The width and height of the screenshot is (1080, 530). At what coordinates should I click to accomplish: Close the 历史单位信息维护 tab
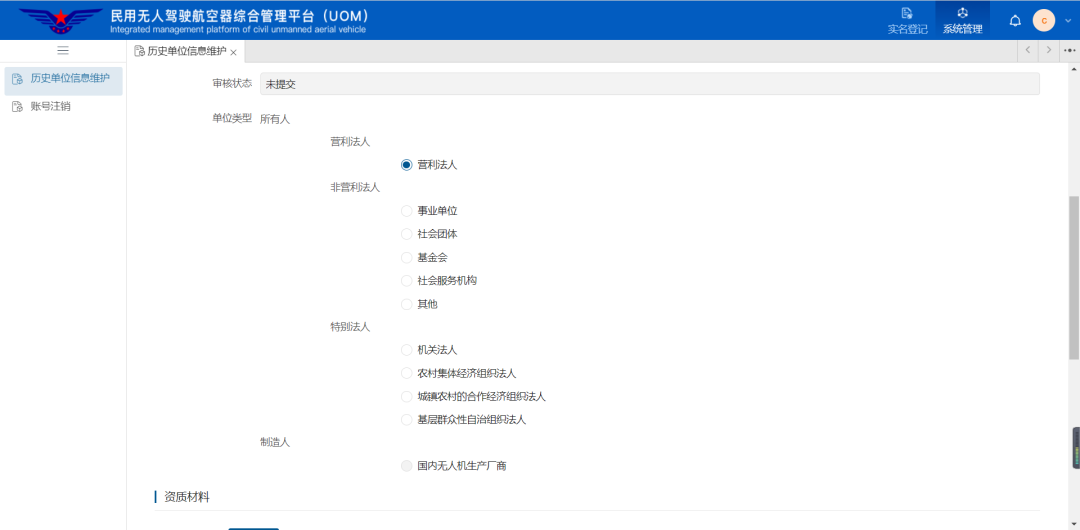pos(234,52)
